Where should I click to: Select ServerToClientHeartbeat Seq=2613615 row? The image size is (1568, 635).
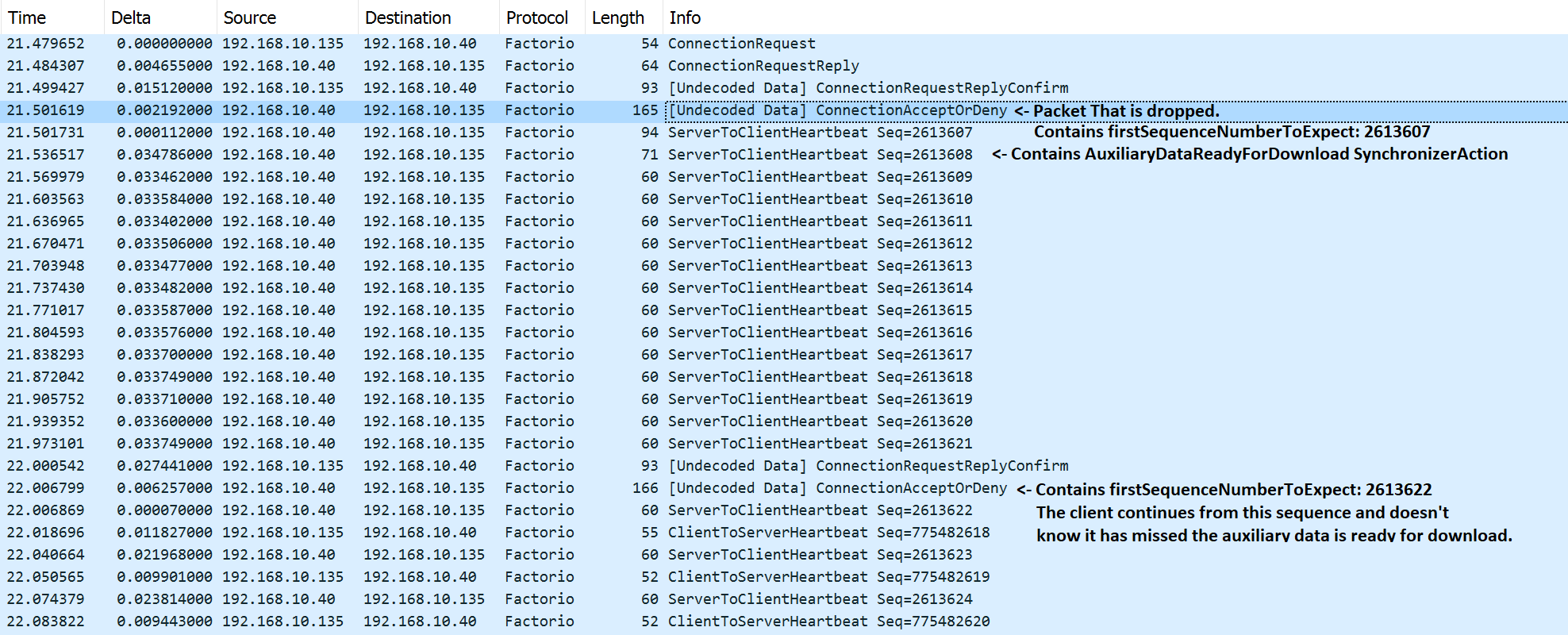819,310
